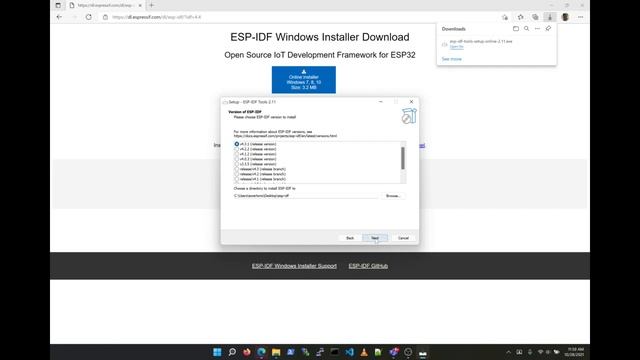Open the downloads folder icon
This screenshot has width=640, height=360.
point(516,29)
